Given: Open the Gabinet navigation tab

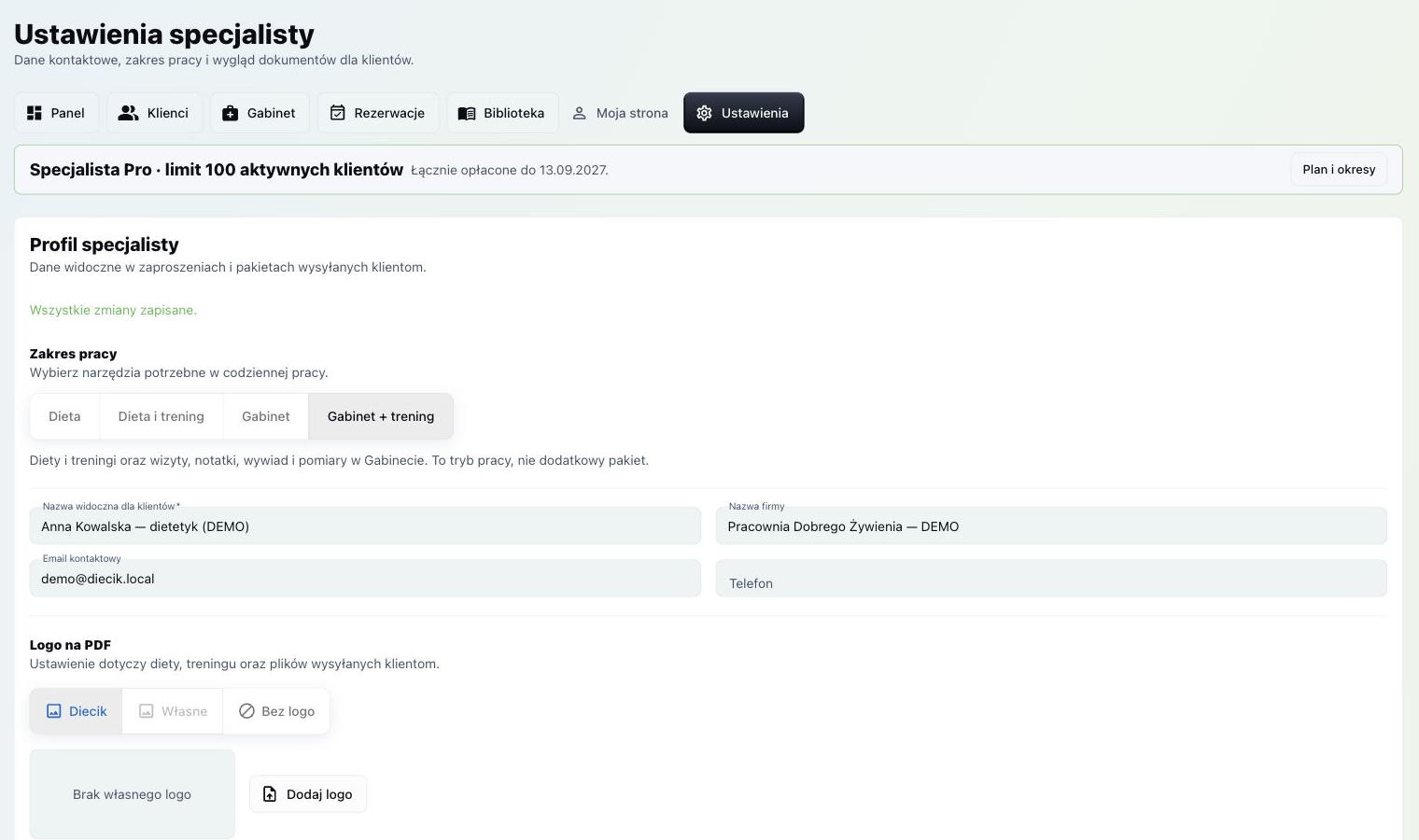Looking at the screenshot, I should [x=260, y=113].
